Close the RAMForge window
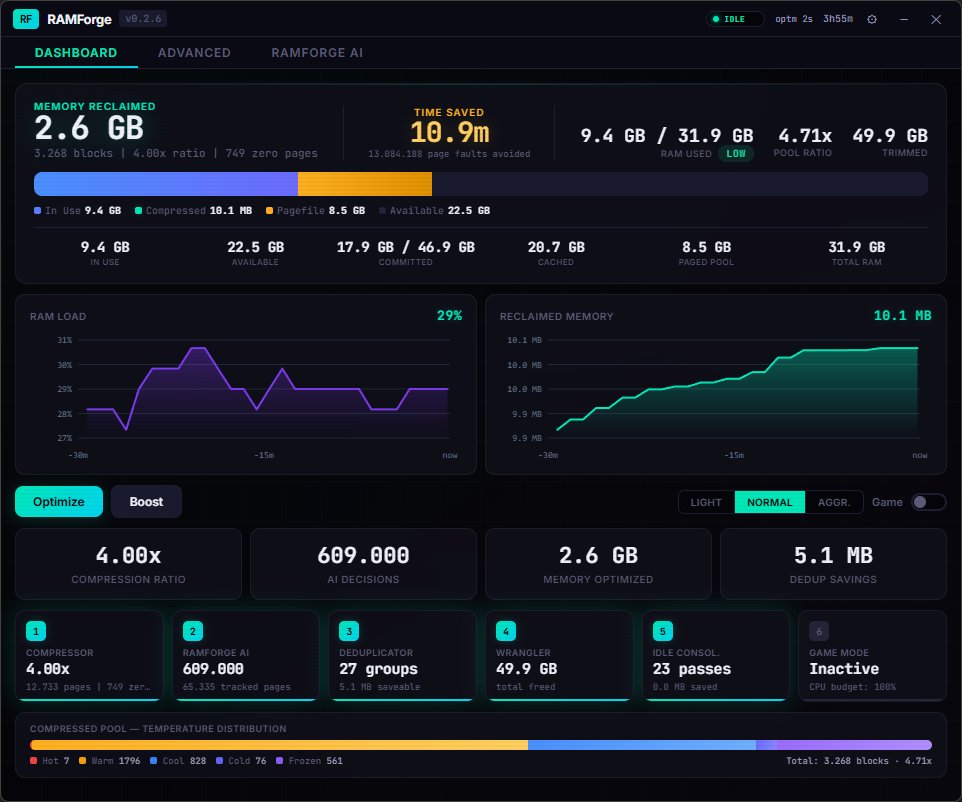This screenshot has height=802, width=962. coord(936,19)
